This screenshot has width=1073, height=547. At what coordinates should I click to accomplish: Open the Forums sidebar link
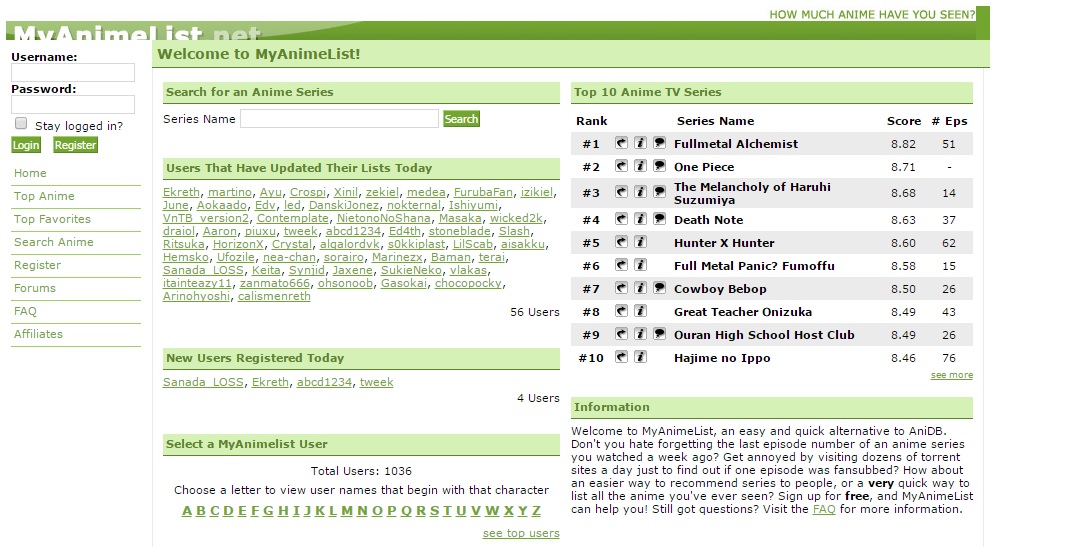(x=34, y=288)
